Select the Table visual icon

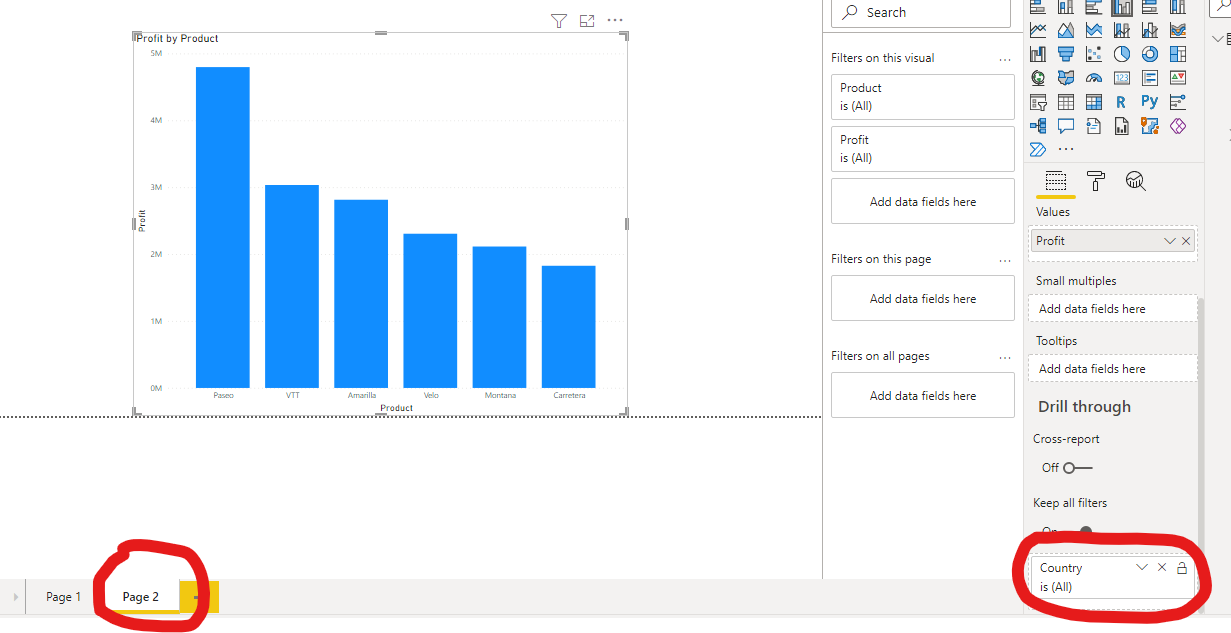point(1066,102)
